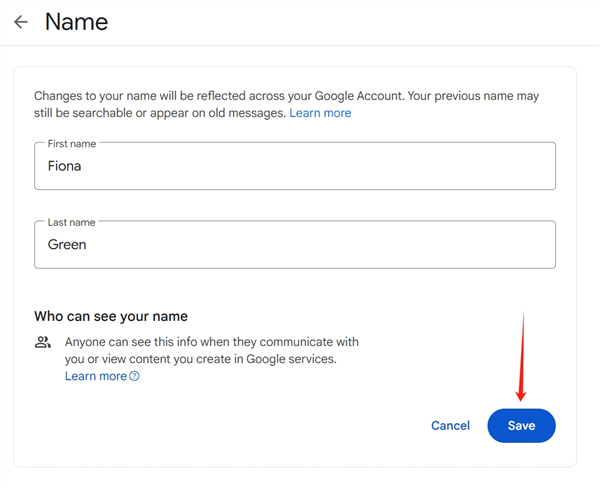This screenshot has height=491, width=600.
Task: Focus the Last name input field
Action: pos(294,244)
